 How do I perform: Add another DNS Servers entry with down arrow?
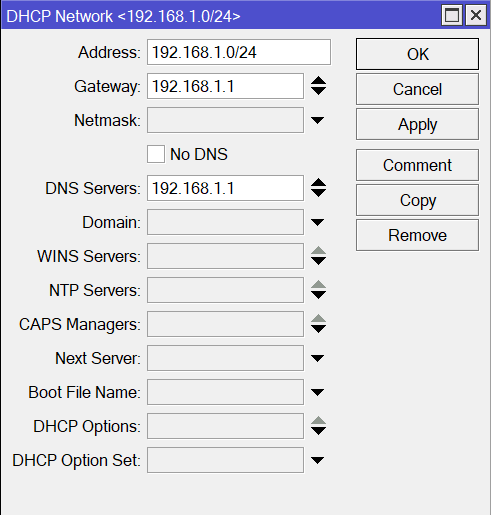[x=318, y=193]
